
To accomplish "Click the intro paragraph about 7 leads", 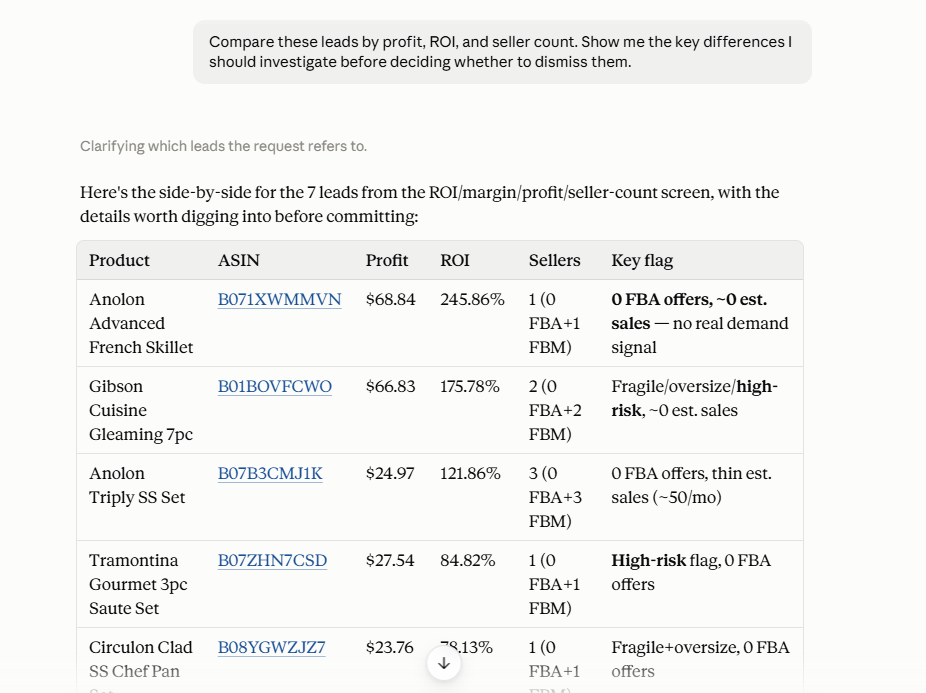I will click(429, 204).
